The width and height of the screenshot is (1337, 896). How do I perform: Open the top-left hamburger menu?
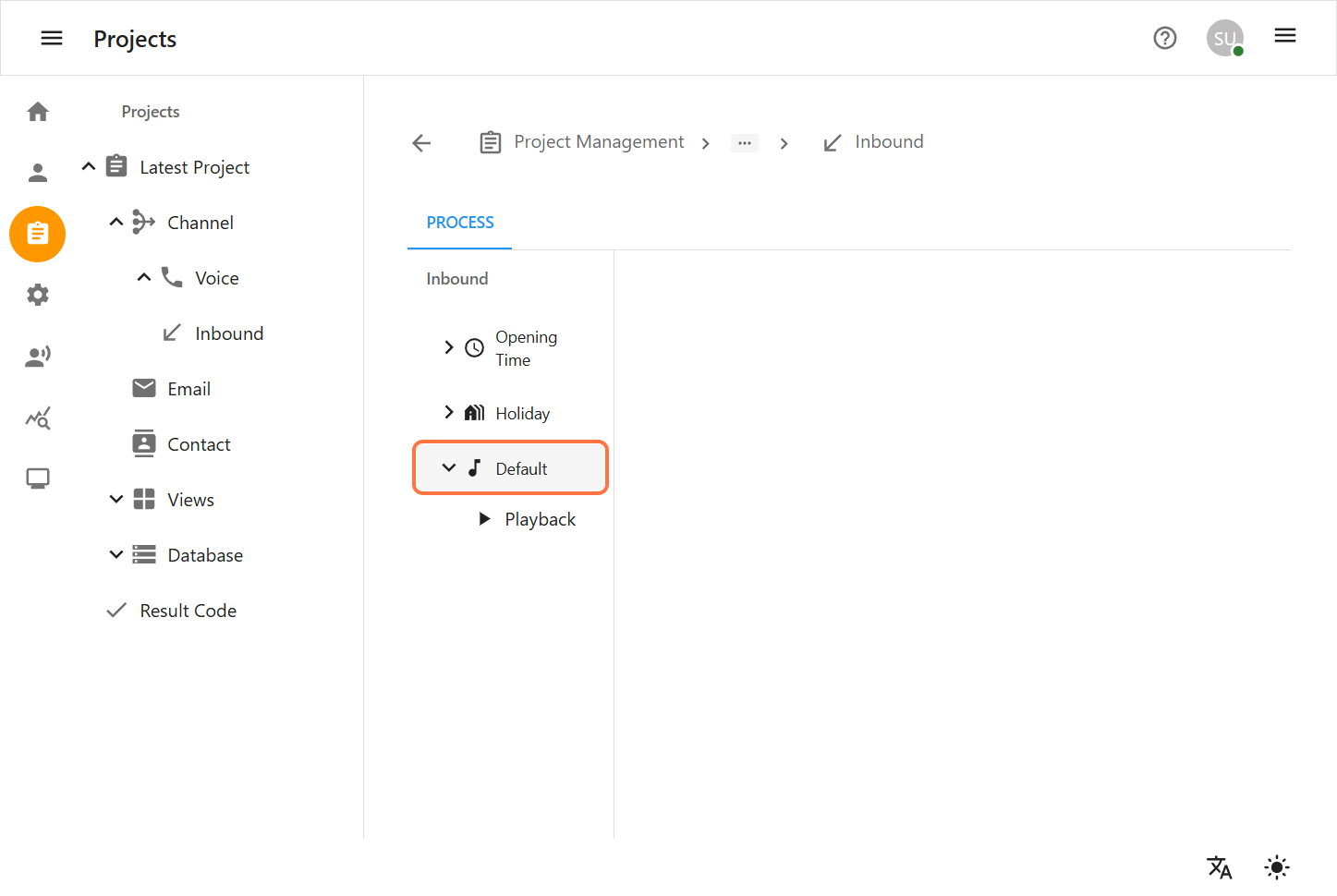coord(52,38)
